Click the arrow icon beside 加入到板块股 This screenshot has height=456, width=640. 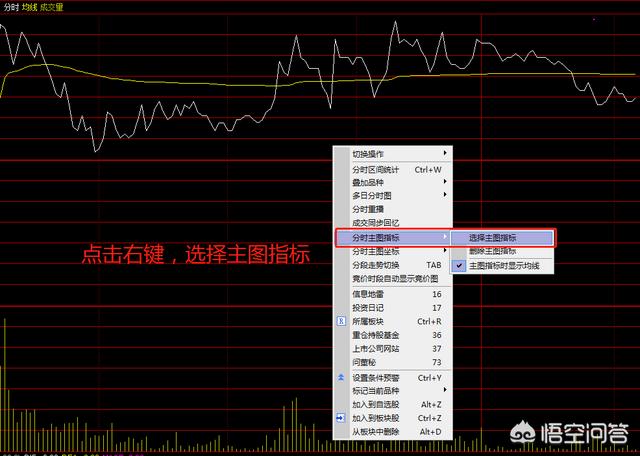[x=341, y=418]
